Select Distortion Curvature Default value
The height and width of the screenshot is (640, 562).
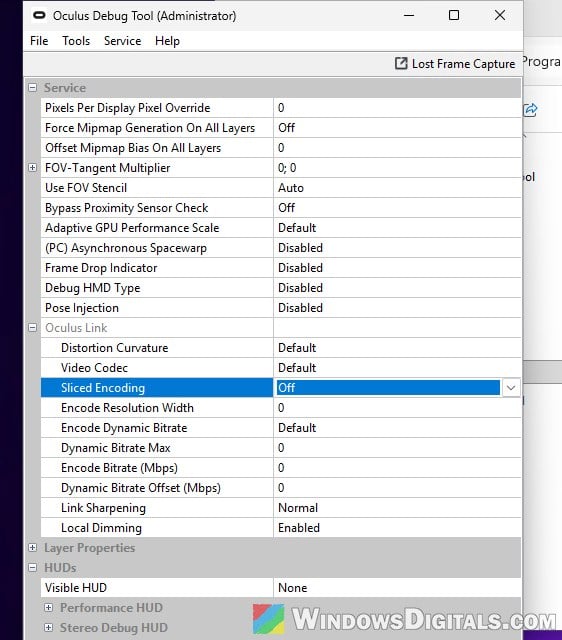point(397,348)
